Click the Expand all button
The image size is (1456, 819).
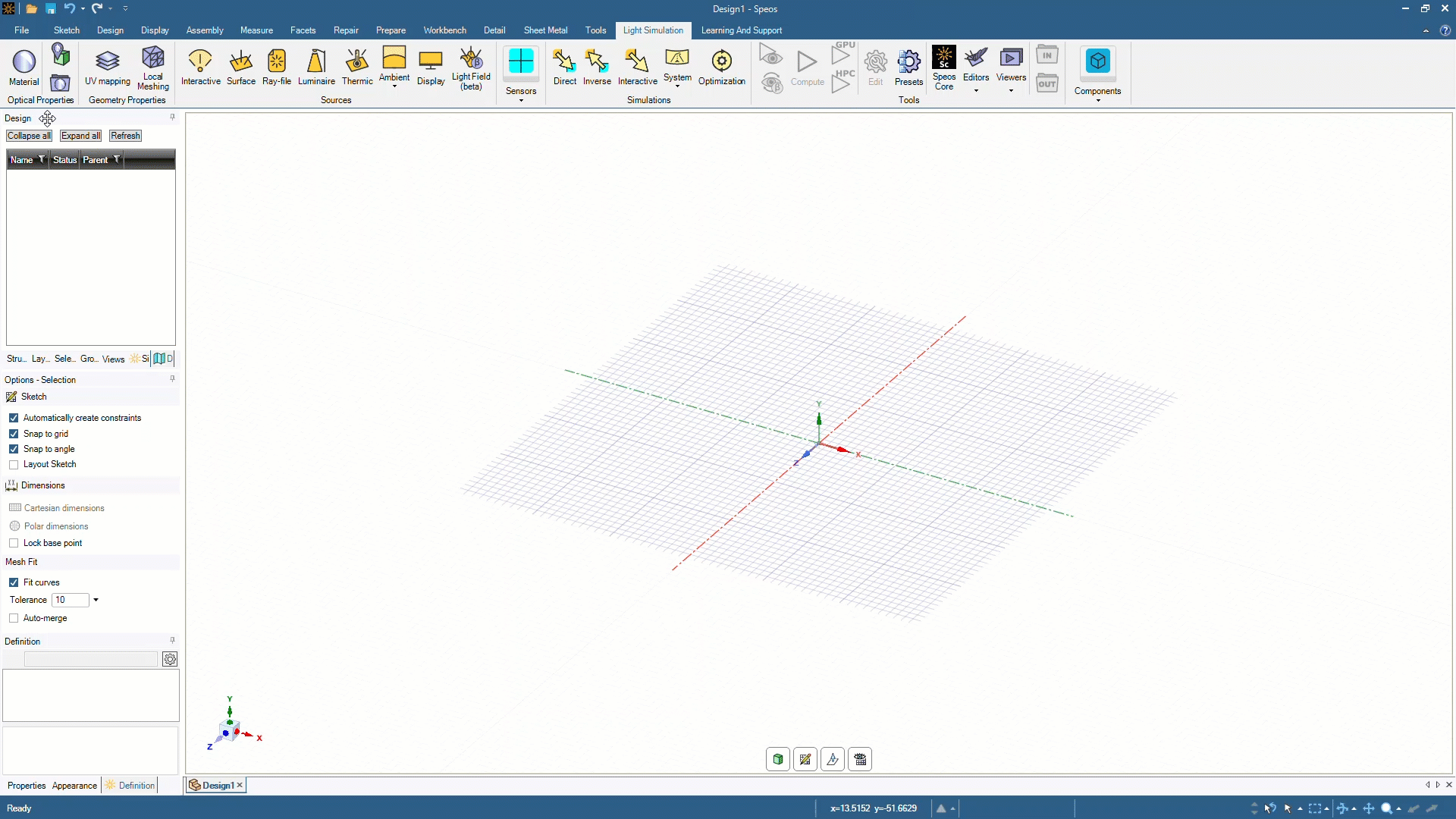pos(80,135)
